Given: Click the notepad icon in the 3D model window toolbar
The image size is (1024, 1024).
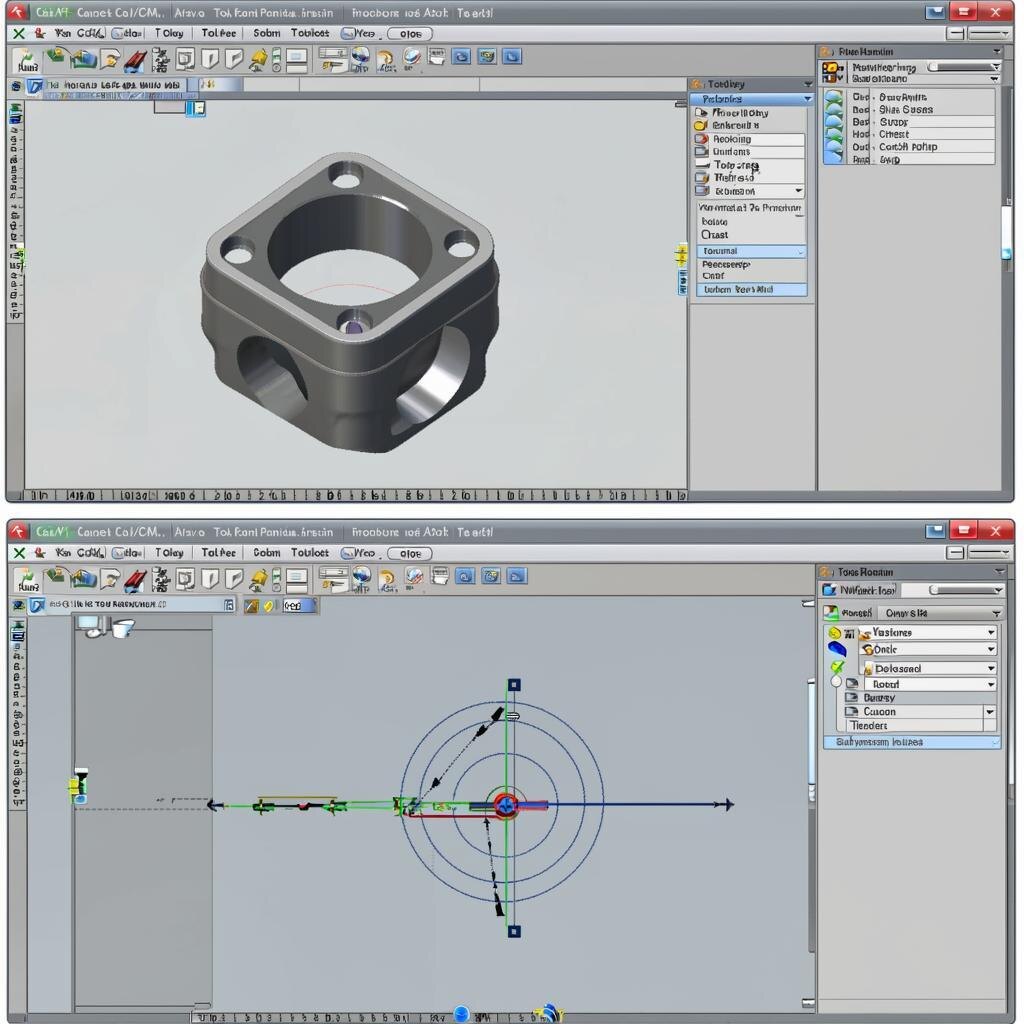Looking at the screenshot, I should pyautogui.click(x=436, y=56).
